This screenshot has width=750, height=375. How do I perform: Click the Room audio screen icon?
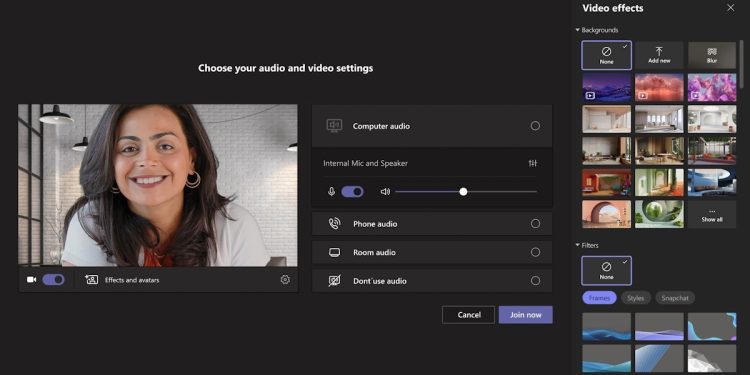click(334, 253)
